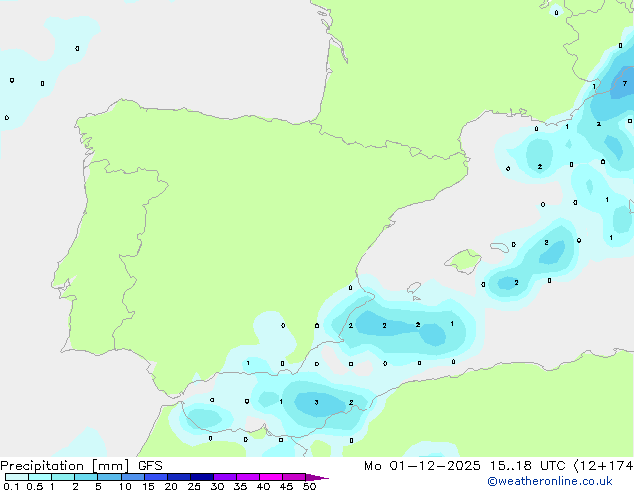This screenshot has height=490, width=634.
Task: Click the '7' precipitation value on map
Action: 625,83
